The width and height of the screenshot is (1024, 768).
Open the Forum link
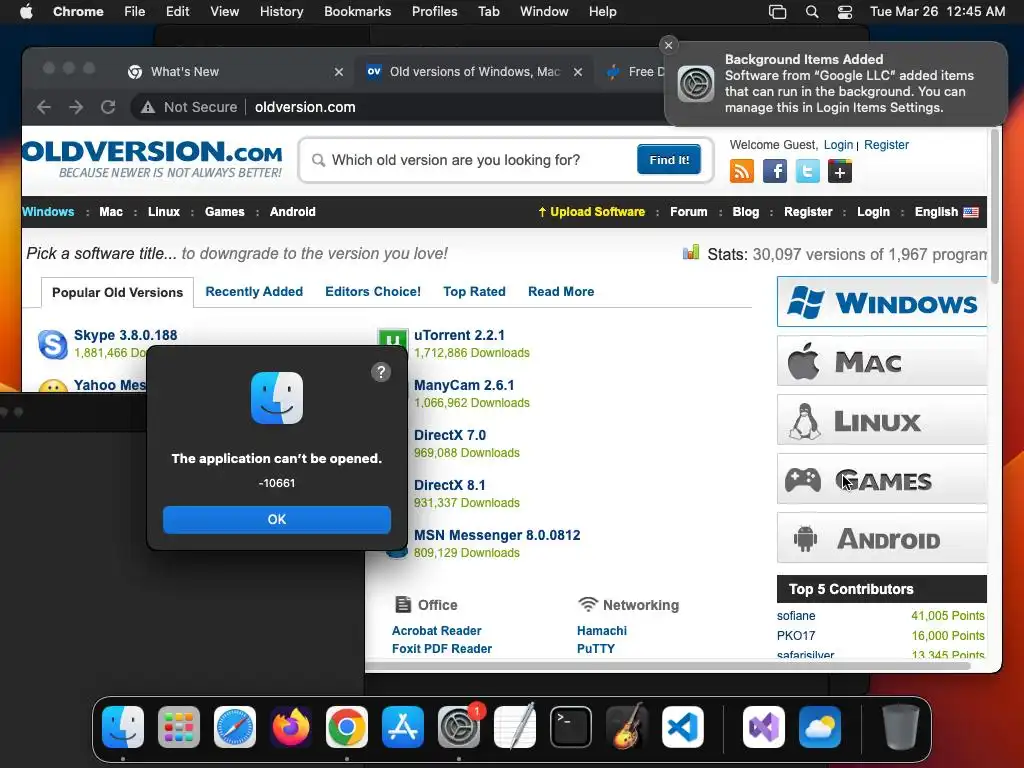688,212
